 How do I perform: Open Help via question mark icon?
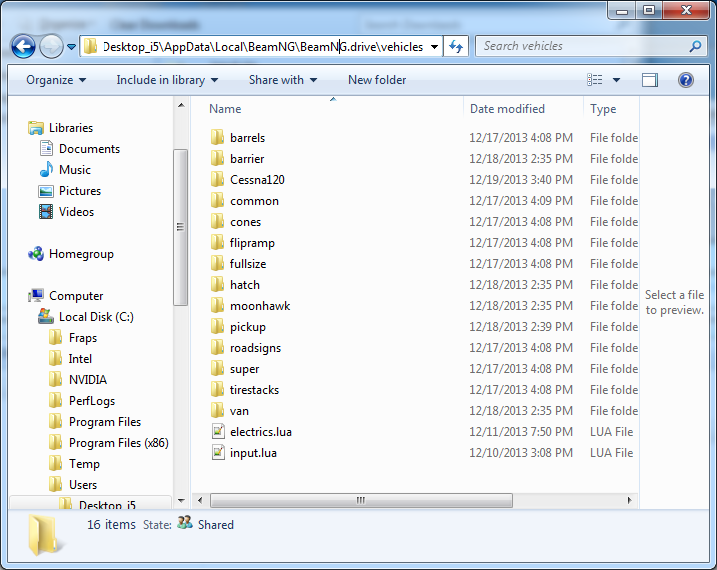coord(685,80)
